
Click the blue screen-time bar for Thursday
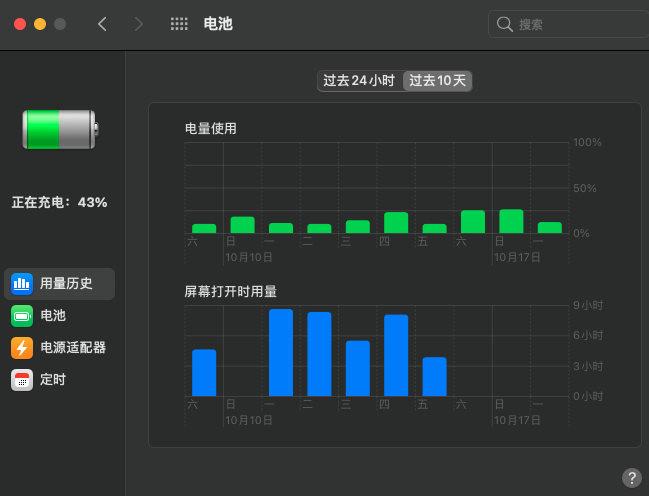(x=396, y=356)
